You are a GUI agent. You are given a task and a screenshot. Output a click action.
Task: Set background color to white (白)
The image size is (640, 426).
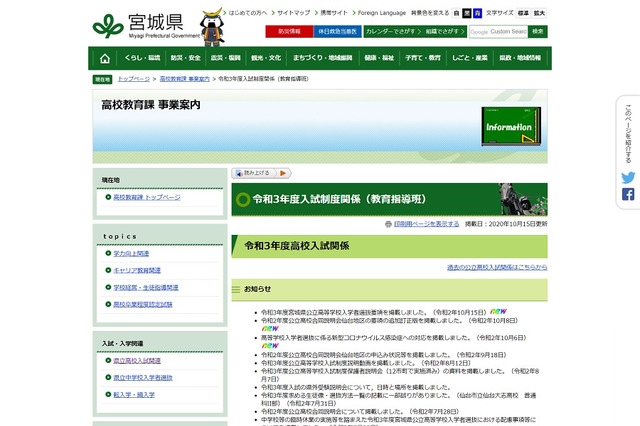456,13
